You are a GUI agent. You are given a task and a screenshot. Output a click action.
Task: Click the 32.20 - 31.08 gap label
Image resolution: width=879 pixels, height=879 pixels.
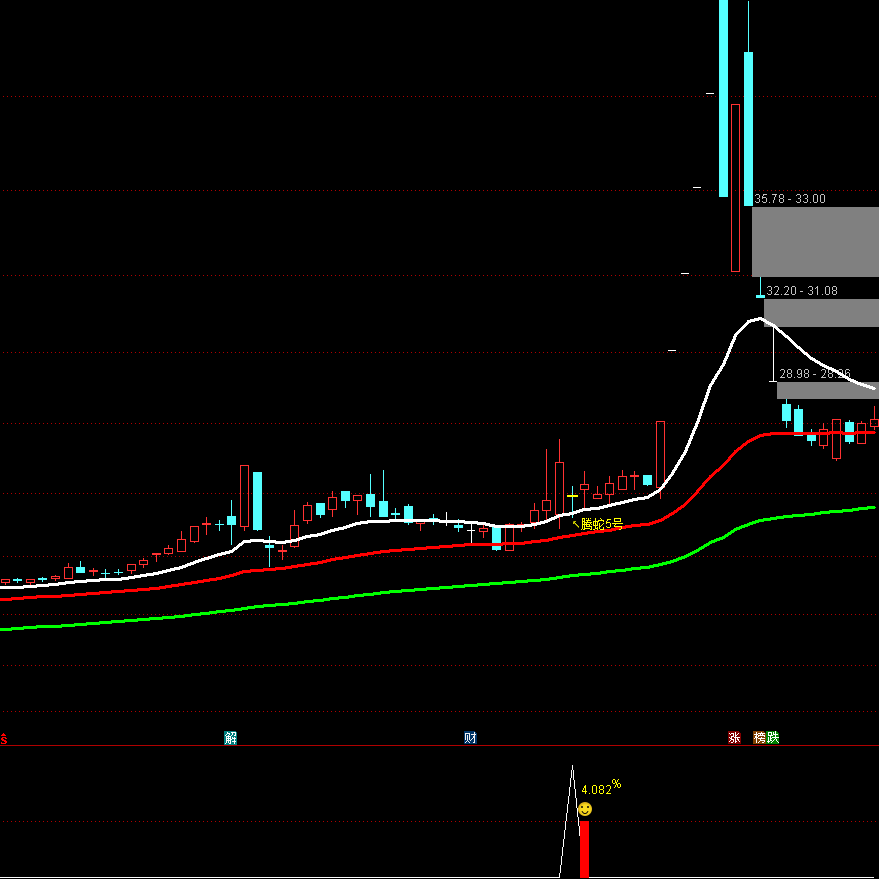[802, 291]
